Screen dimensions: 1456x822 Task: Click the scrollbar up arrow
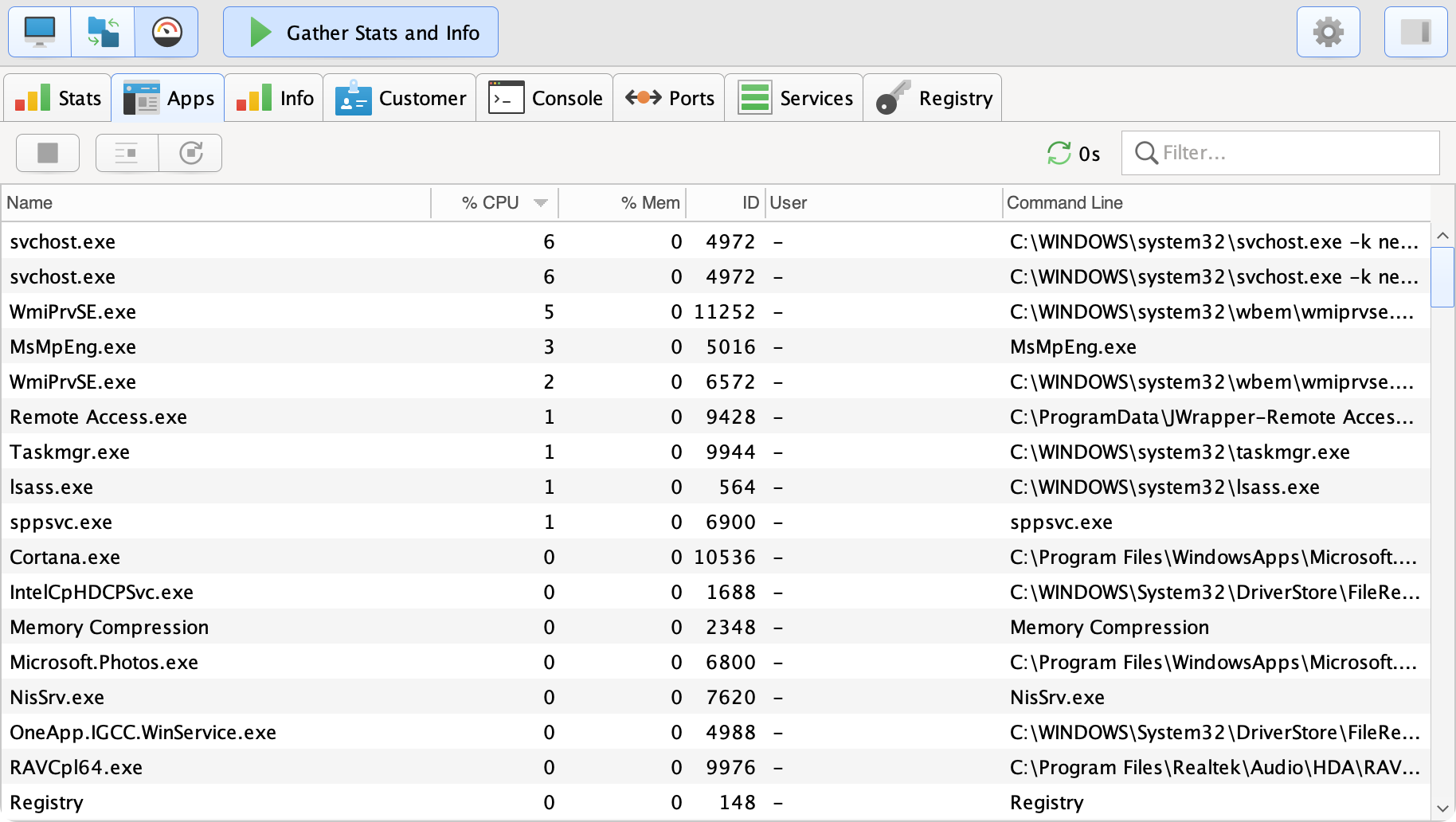click(x=1442, y=236)
